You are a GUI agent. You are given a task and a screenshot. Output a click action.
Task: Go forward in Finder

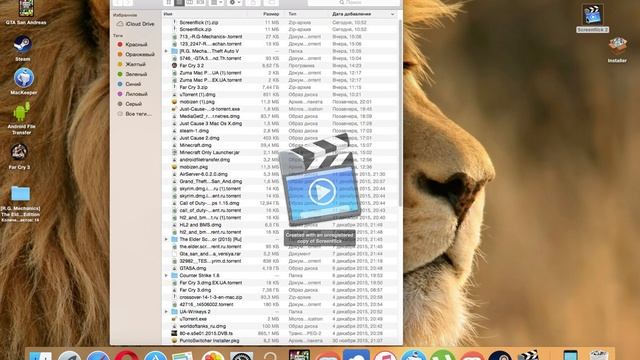tap(128, 2)
